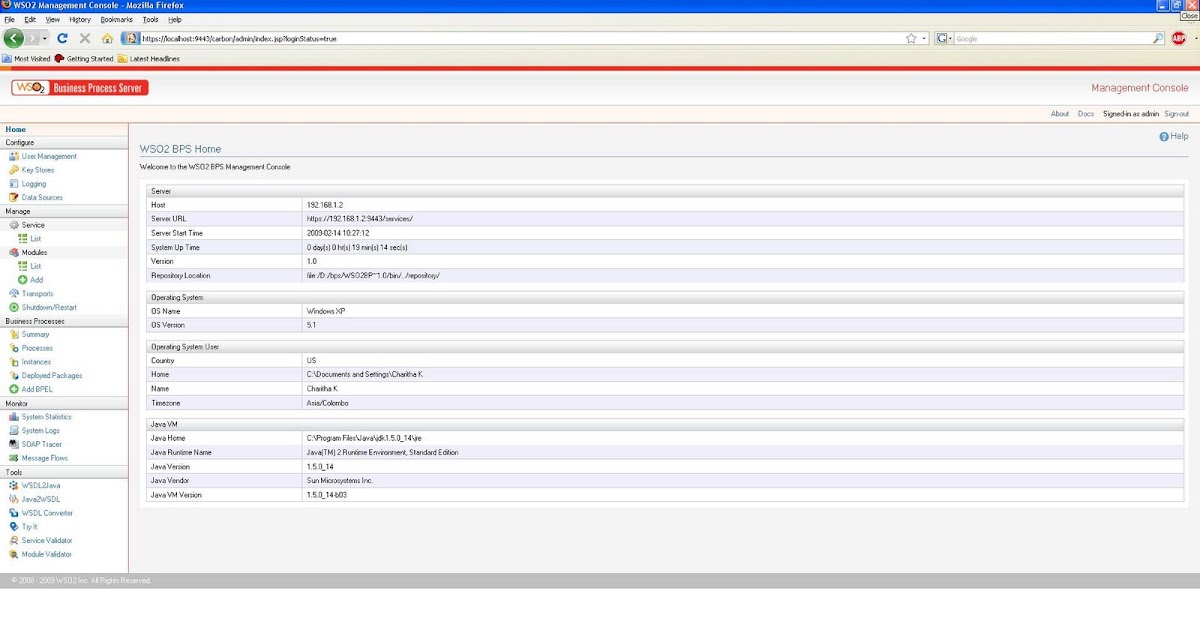Open Latest Headlines feed bookmark
The width and height of the screenshot is (1200, 630).
[149, 59]
